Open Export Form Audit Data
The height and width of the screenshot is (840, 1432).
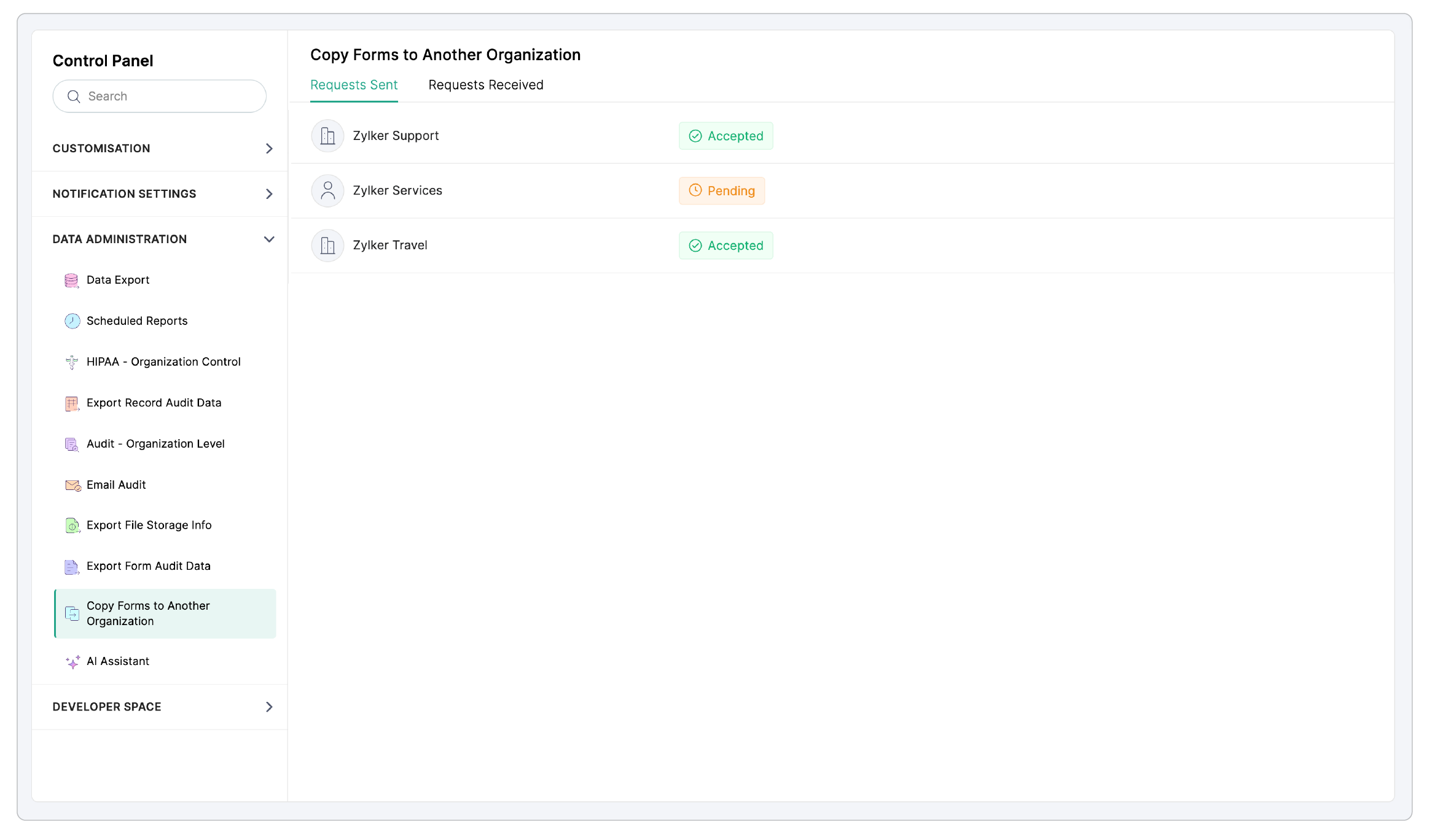(x=149, y=566)
